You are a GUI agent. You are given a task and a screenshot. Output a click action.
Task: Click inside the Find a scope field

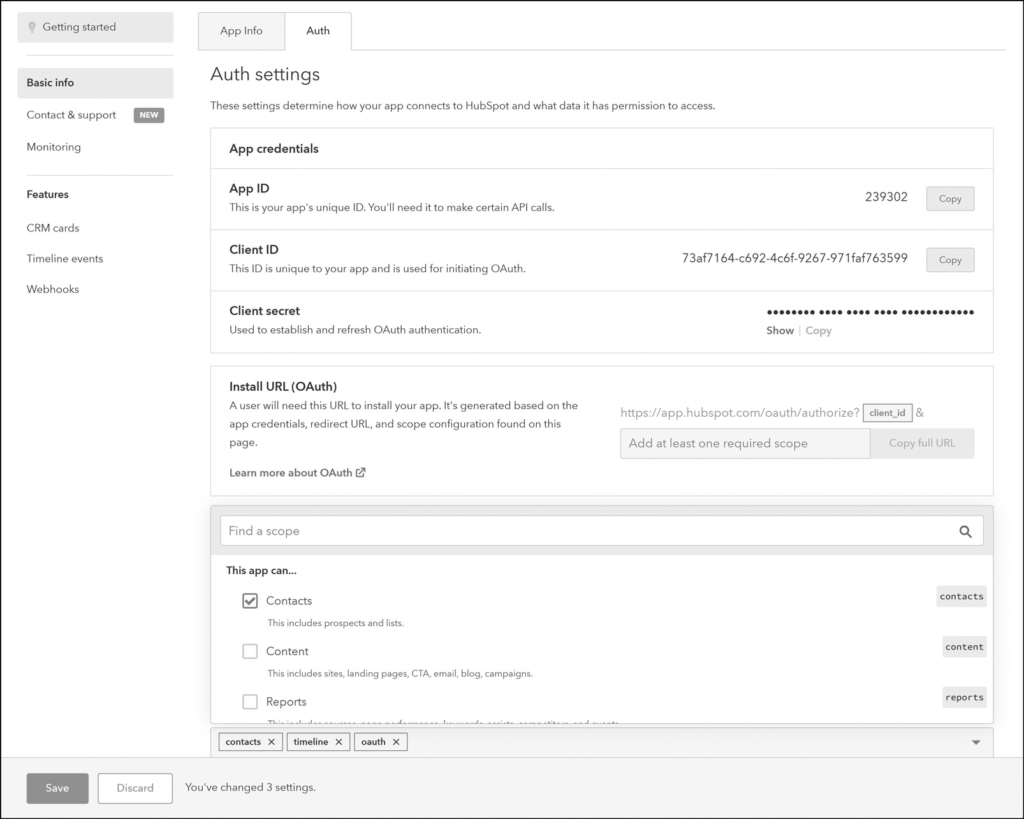click(x=500, y=531)
